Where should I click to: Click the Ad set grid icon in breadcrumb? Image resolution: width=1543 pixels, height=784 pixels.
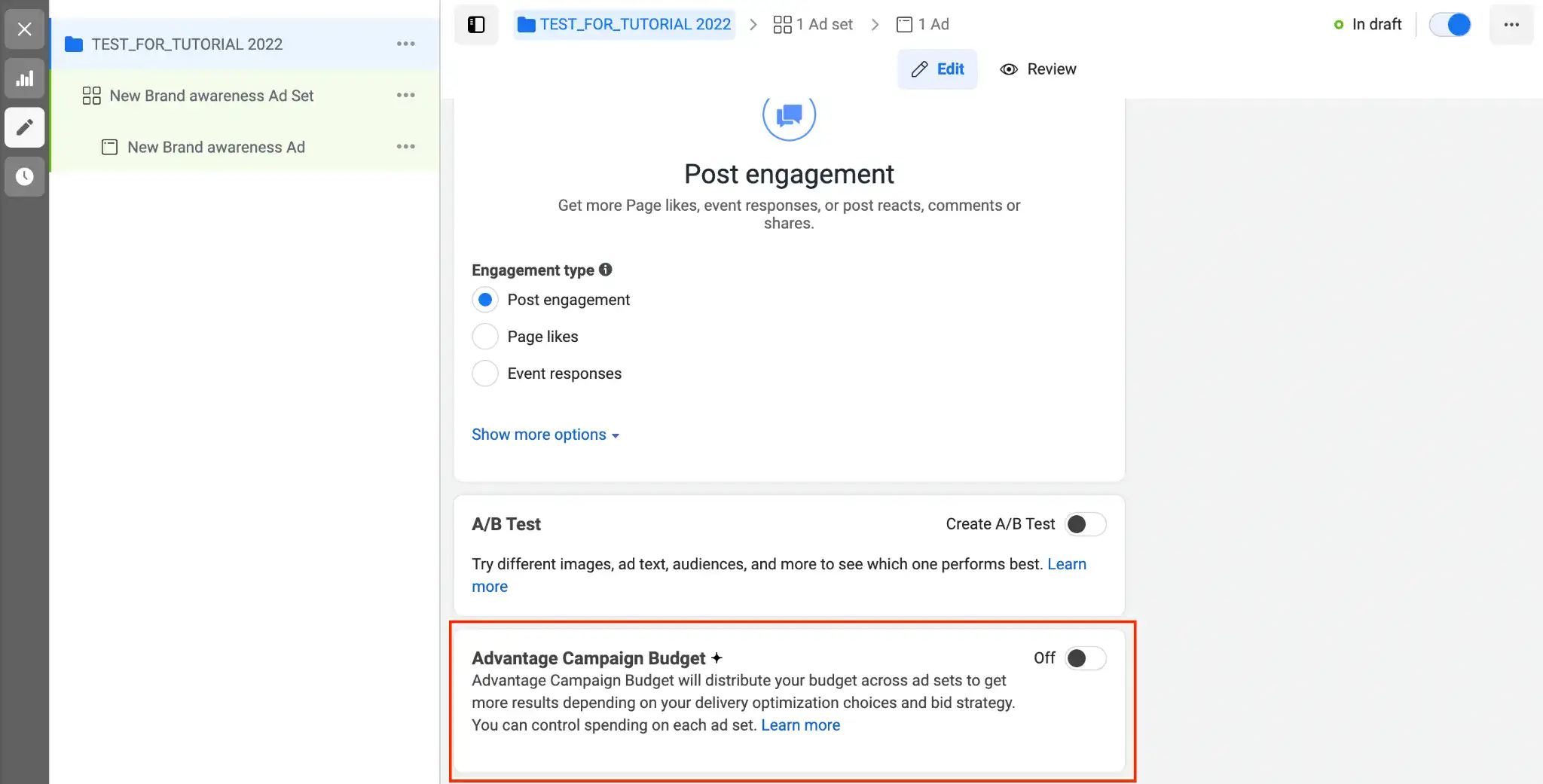781,24
